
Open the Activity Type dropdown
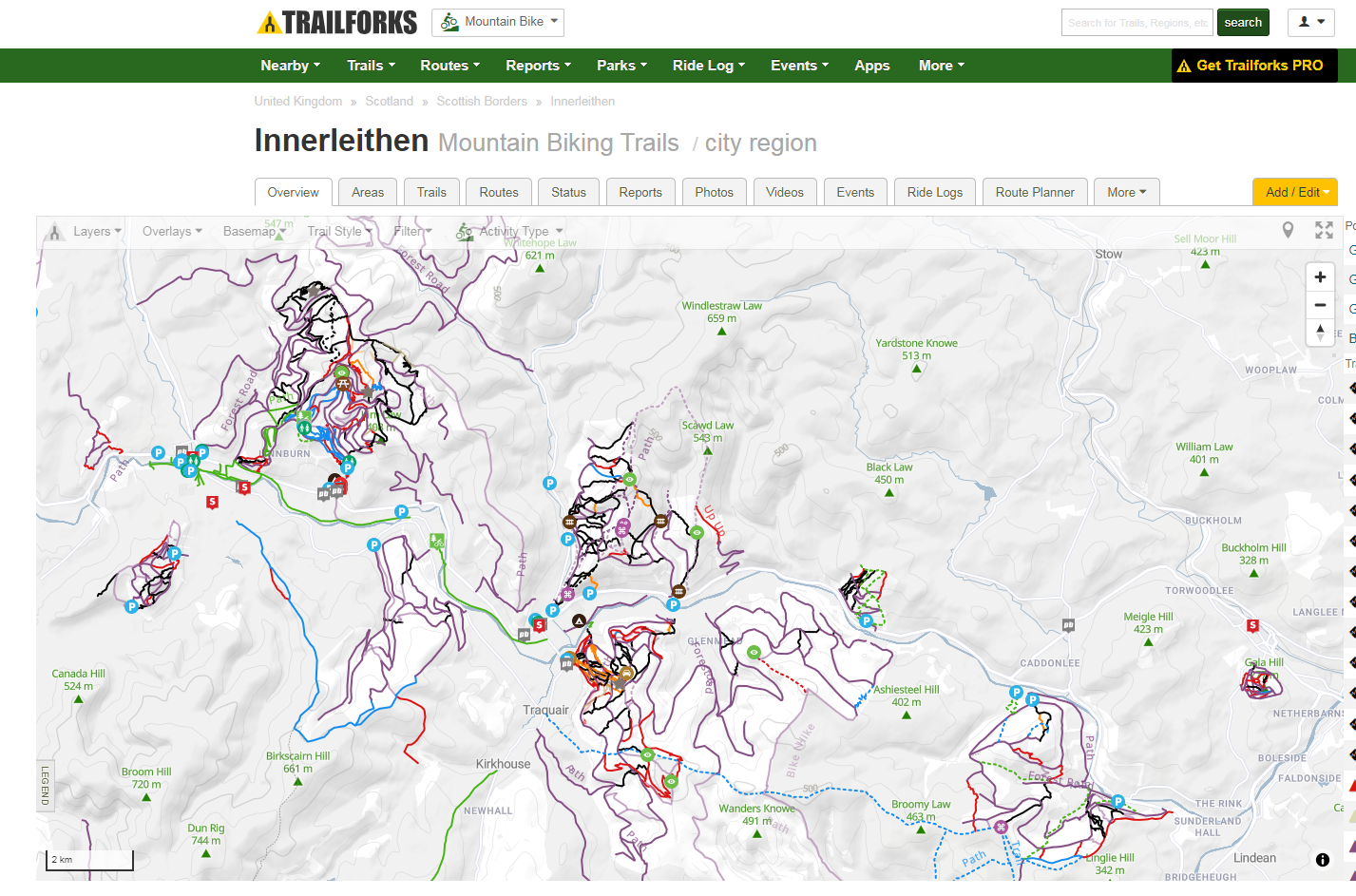point(510,231)
